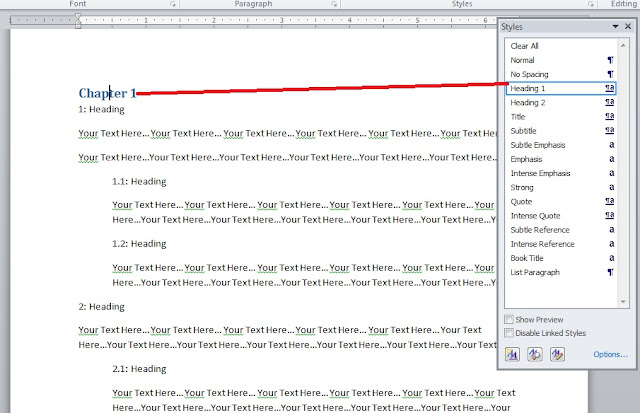Apply the Emphasis style
640x413 pixels.
(x=561, y=159)
